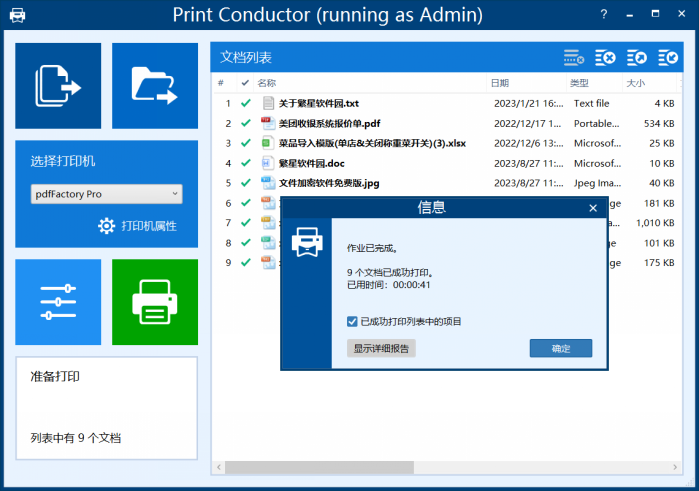The image size is (699, 491).
Task: Click the 2023/1/21 date cell
Action: tap(529, 103)
